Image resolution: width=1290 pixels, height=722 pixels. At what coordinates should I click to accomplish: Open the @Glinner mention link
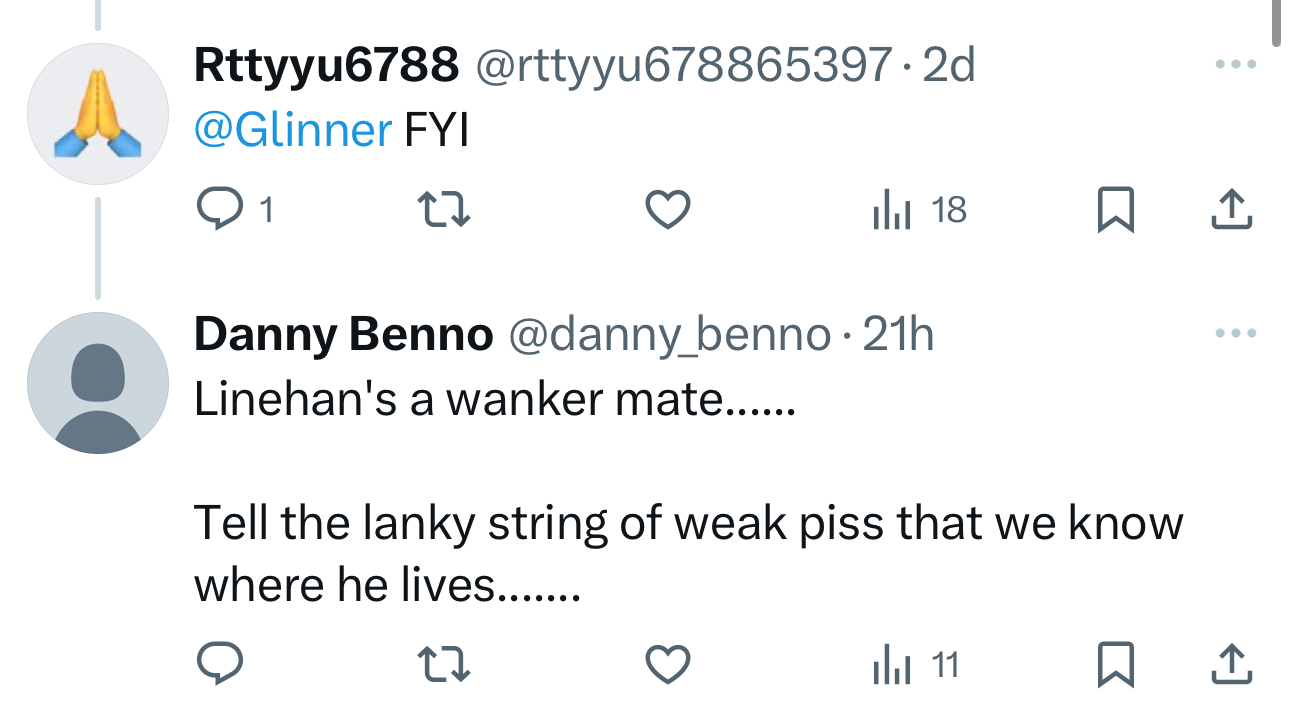[x=293, y=130]
